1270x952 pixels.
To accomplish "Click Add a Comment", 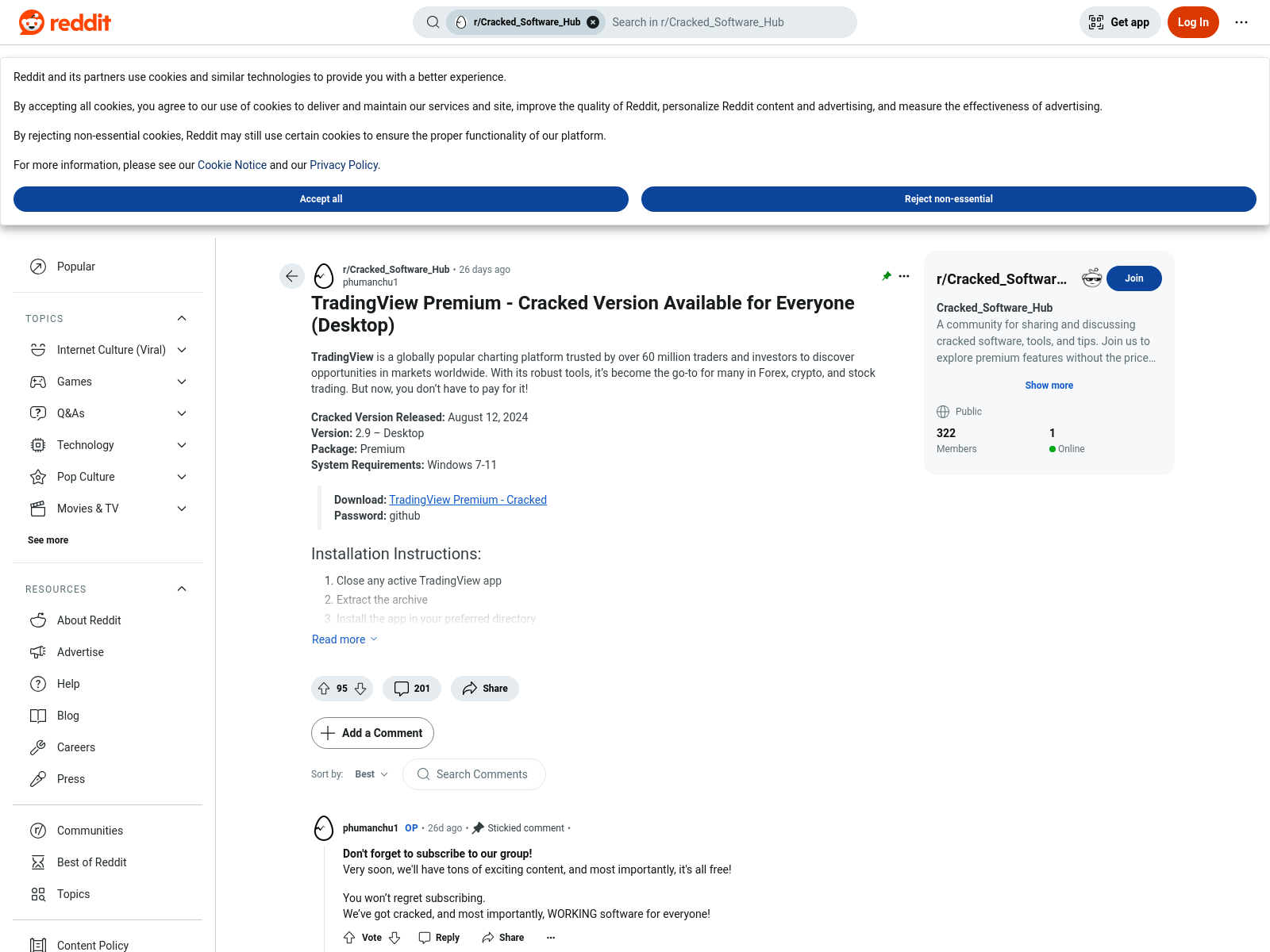I will point(372,733).
